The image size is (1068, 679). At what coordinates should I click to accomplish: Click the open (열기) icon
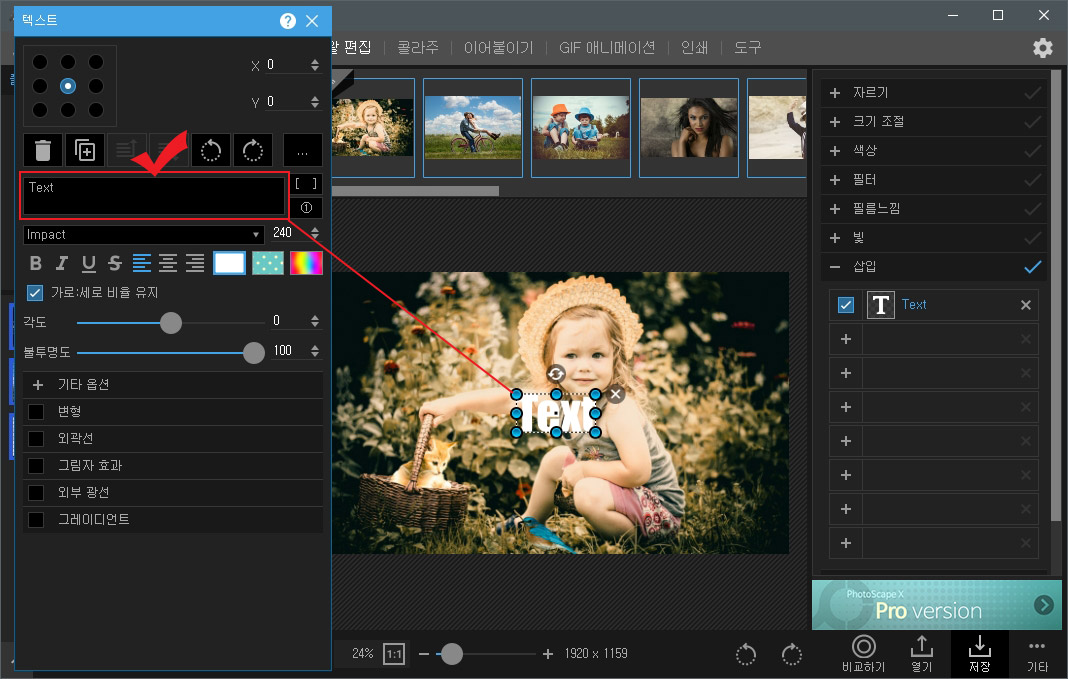[x=922, y=654]
